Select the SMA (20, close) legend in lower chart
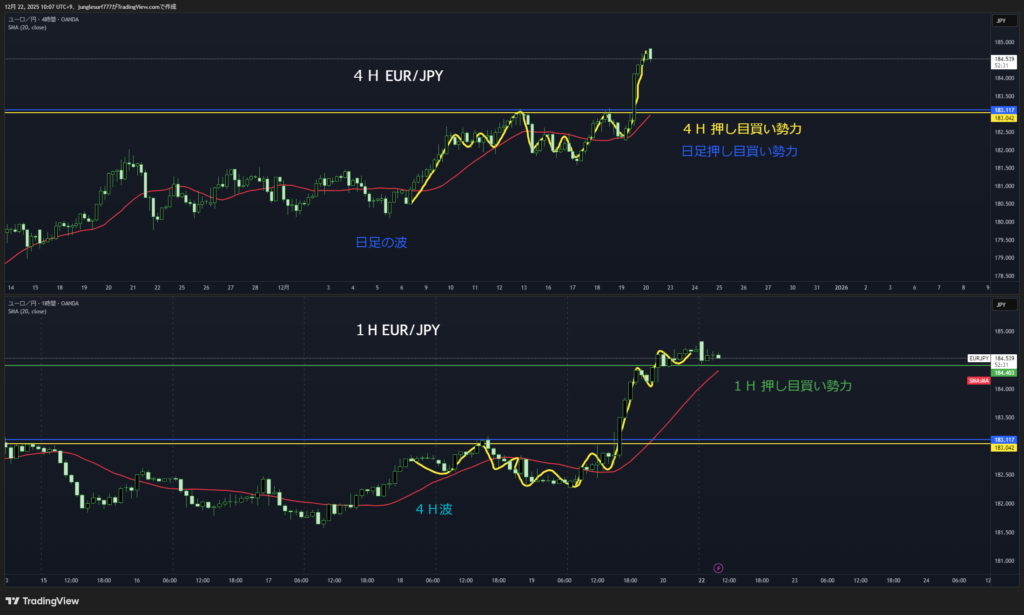 (27, 311)
